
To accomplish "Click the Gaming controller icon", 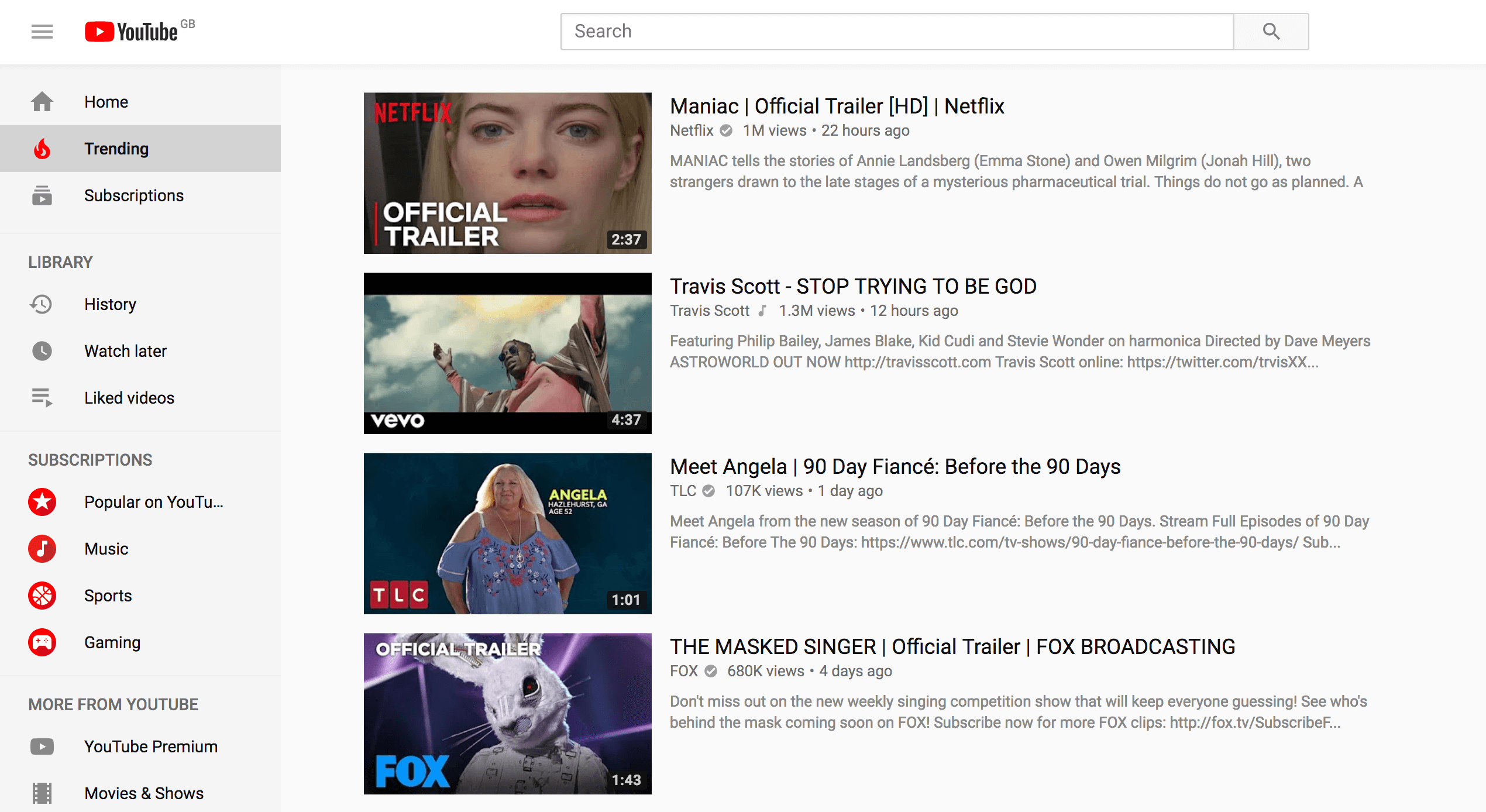I will (42, 642).
